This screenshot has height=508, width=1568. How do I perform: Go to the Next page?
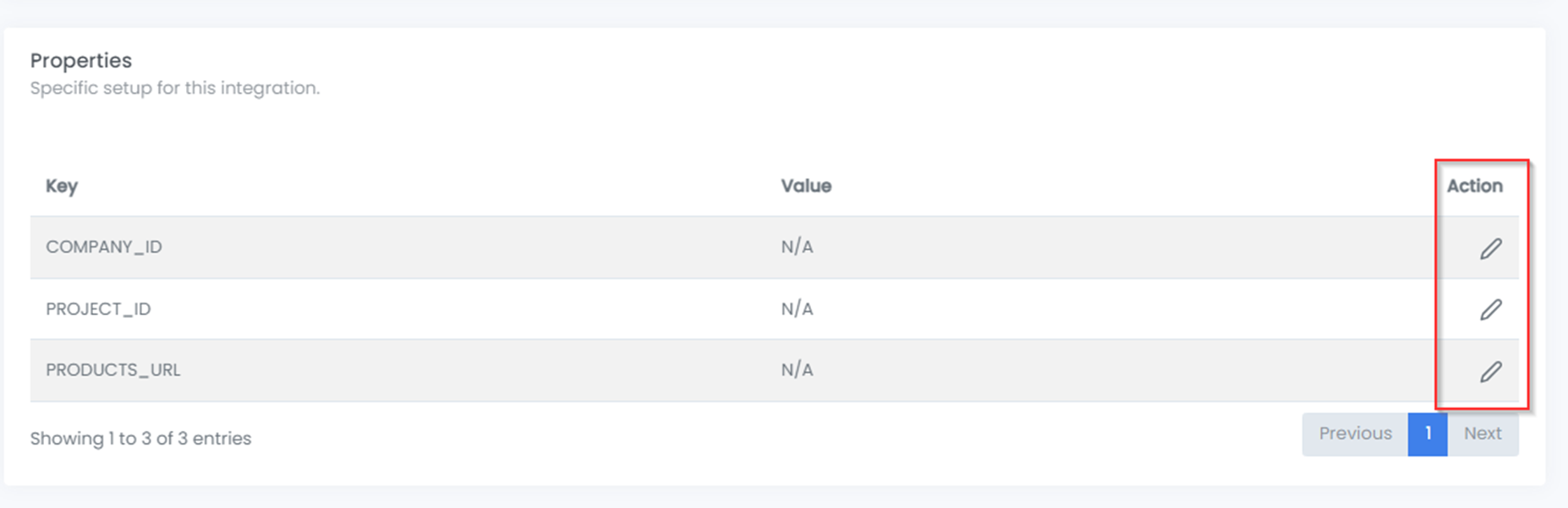point(1483,434)
